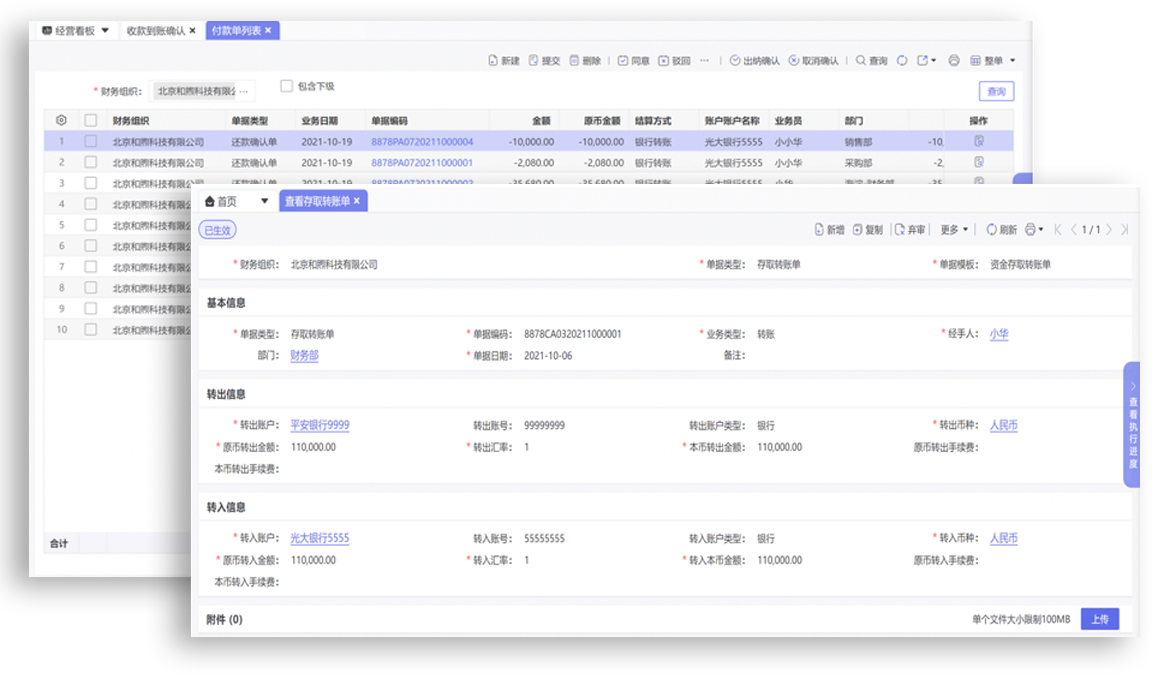This screenshot has height=680, width=1168.
Task: Click the 财务组织 input field
Action: [x=202, y=91]
